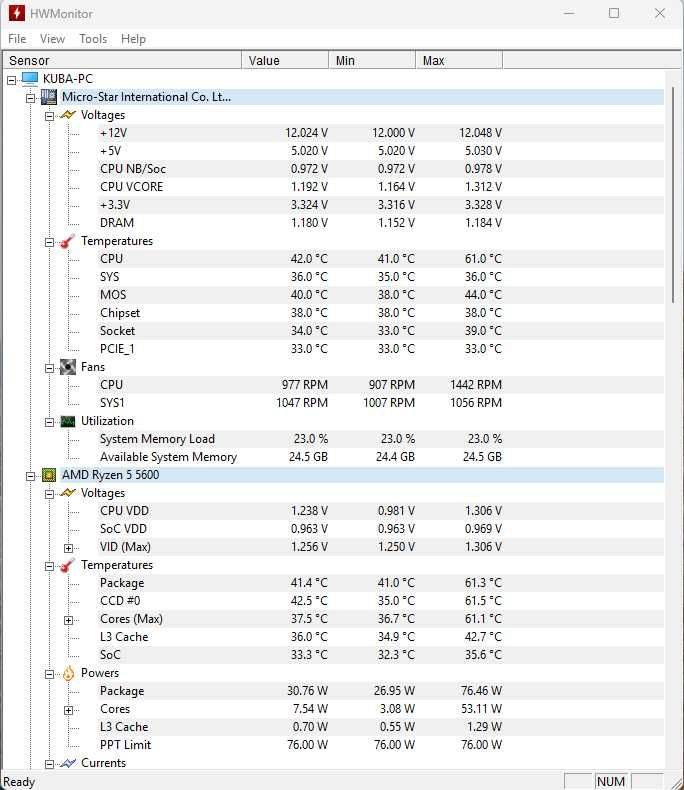The height and width of the screenshot is (790, 684).
Task: Click the Sensor column header
Action: 121,60
